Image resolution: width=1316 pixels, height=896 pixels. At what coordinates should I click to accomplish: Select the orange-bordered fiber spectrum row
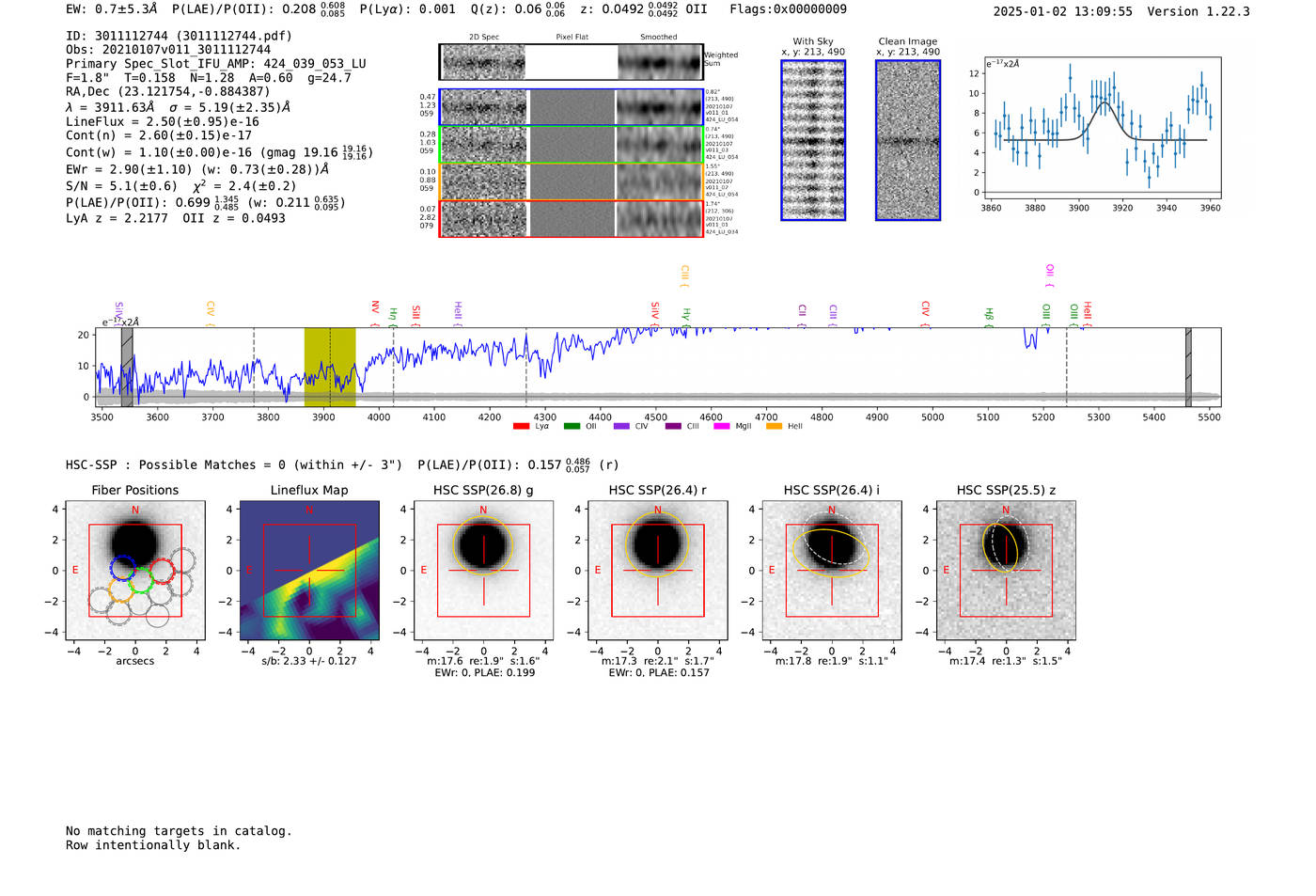[x=571, y=181]
